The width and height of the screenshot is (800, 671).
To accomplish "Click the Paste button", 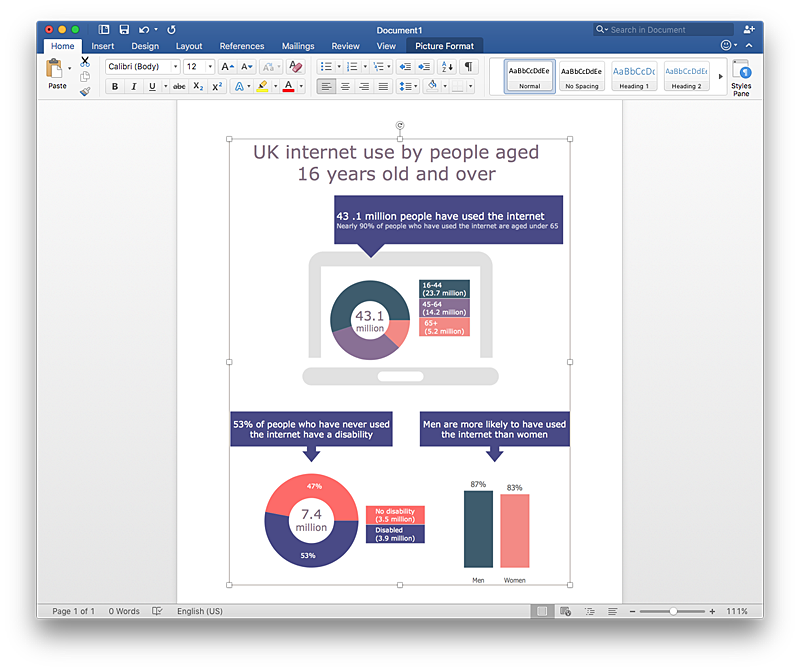I will pos(57,75).
